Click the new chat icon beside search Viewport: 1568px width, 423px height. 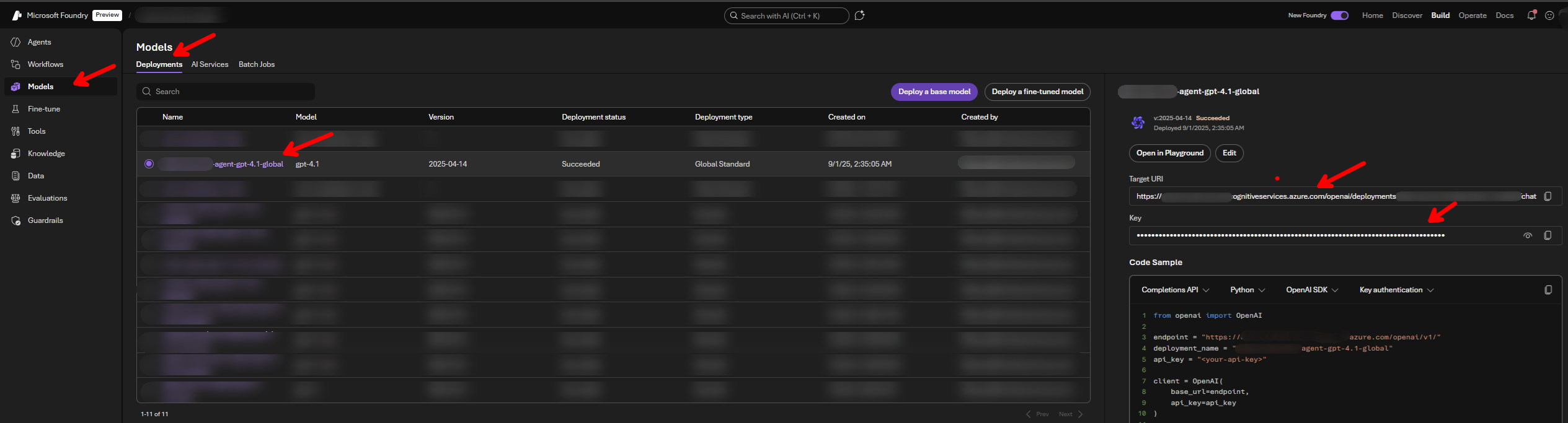tap(859, 15)
